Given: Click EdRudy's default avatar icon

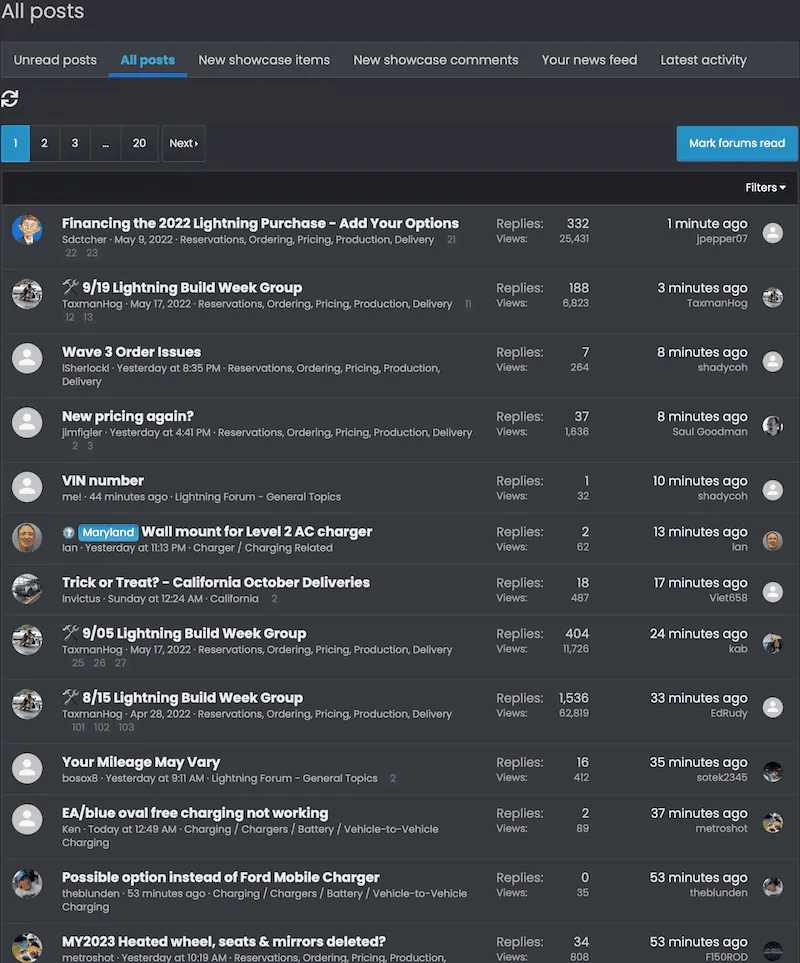Looking at the screenshot, I should [x=772, y=708].
